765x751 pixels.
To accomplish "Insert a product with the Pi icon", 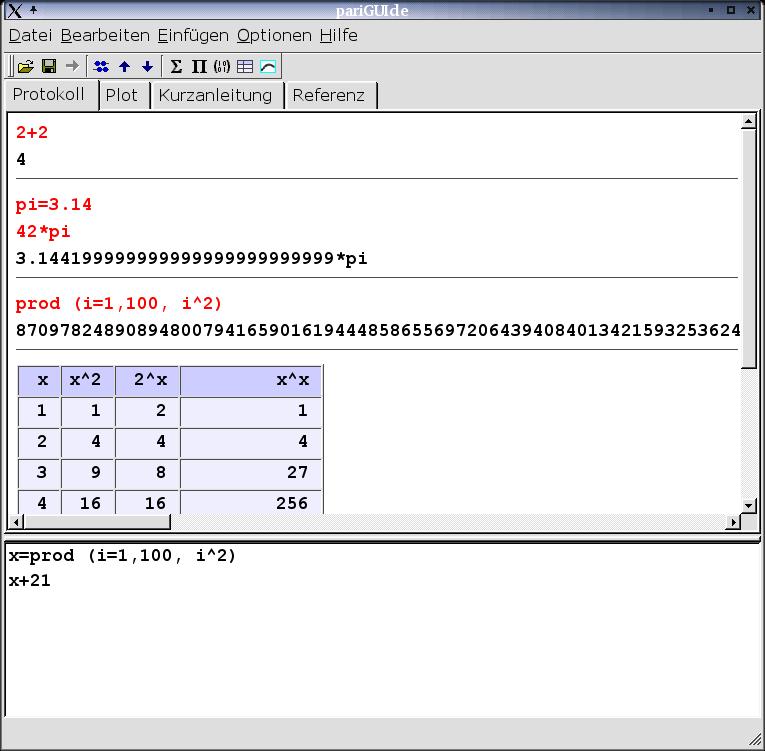I will click(x=199, y=67).
